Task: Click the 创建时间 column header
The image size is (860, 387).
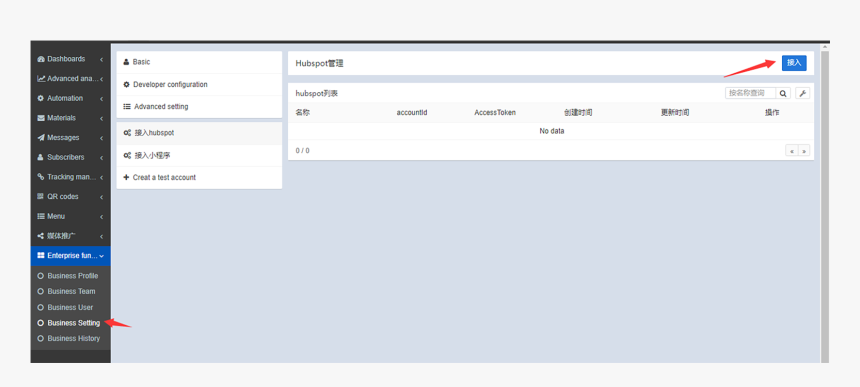Action: pos(578,113)
